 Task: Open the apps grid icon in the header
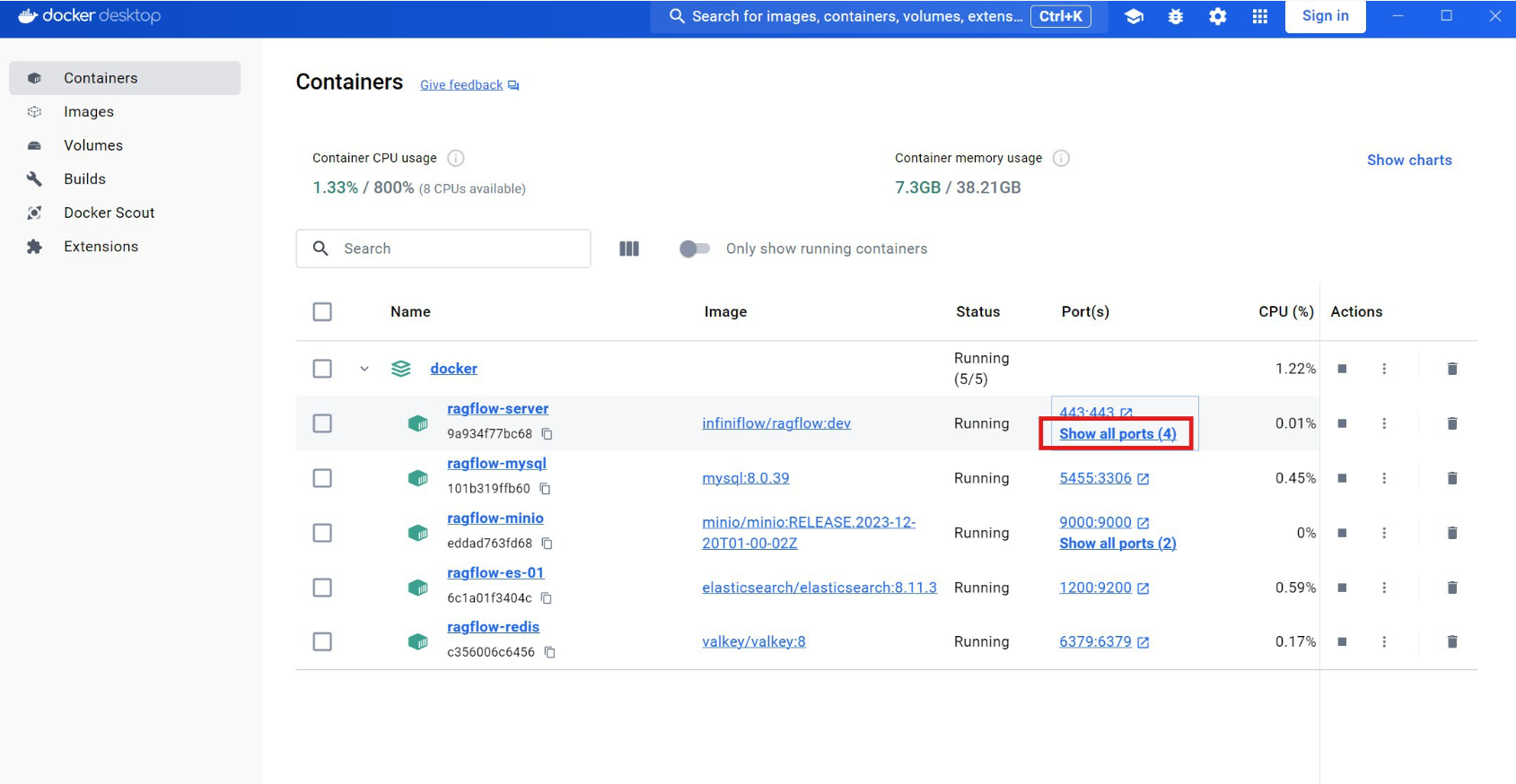pyautogui.click(x=1260, y=16)
